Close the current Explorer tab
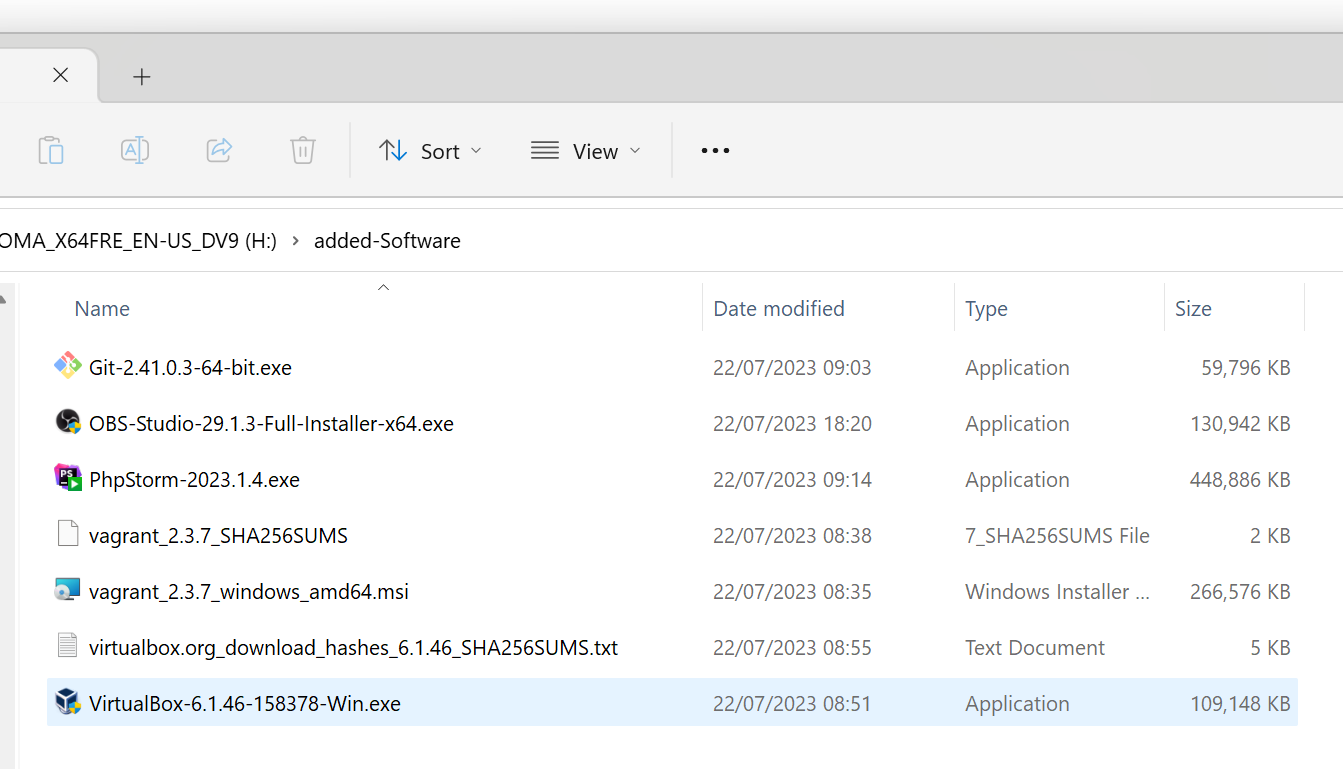This screenshot has height=769, width=1343. [x=60, y=75]
